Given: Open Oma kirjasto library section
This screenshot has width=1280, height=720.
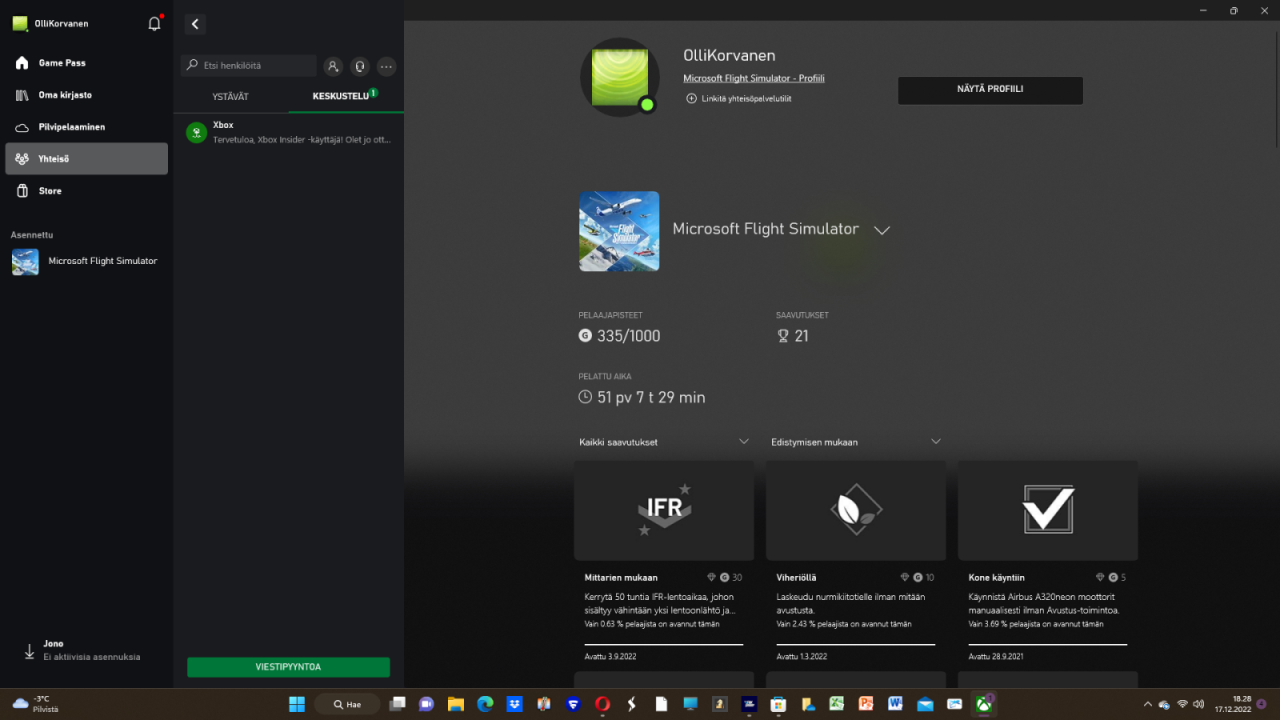Looking at the screenshot, I should pyautogui.click(x=86, y=95).
